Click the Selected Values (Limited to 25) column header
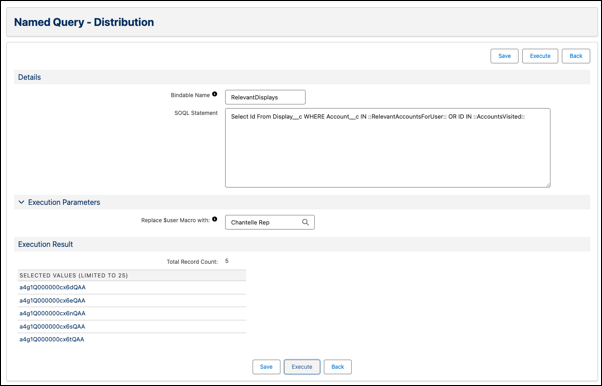The height and width of the screenshot is (386, 602). tap(132, 275)
